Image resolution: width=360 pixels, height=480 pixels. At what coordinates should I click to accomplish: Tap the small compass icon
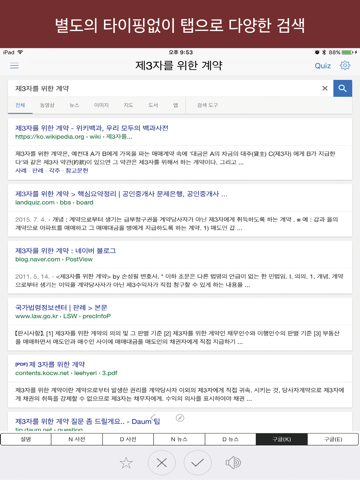tap(180, 418)
